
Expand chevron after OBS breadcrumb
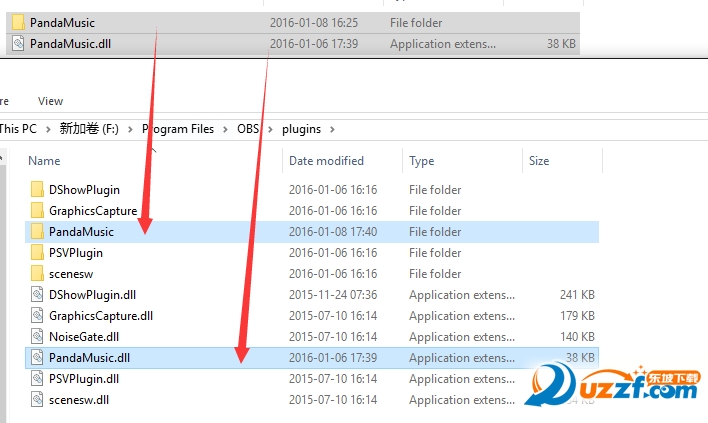(x=270, y=129)
